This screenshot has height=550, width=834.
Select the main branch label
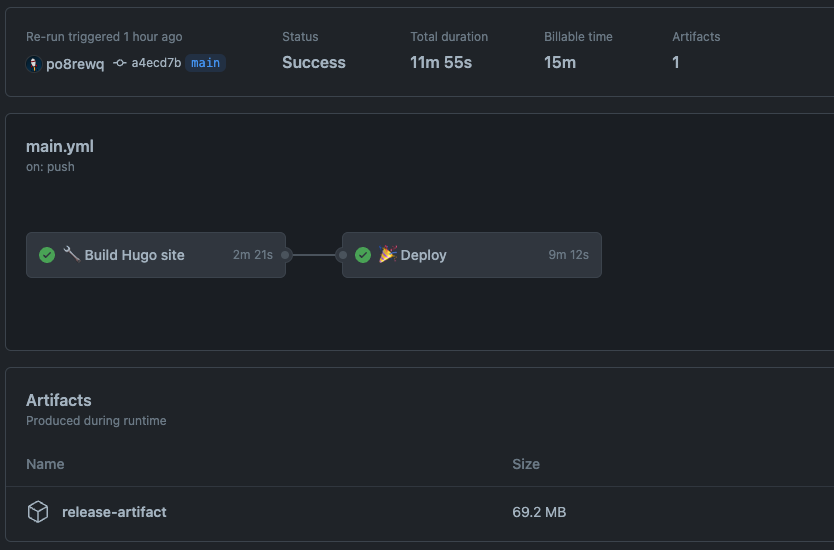[x=205, y=63]
